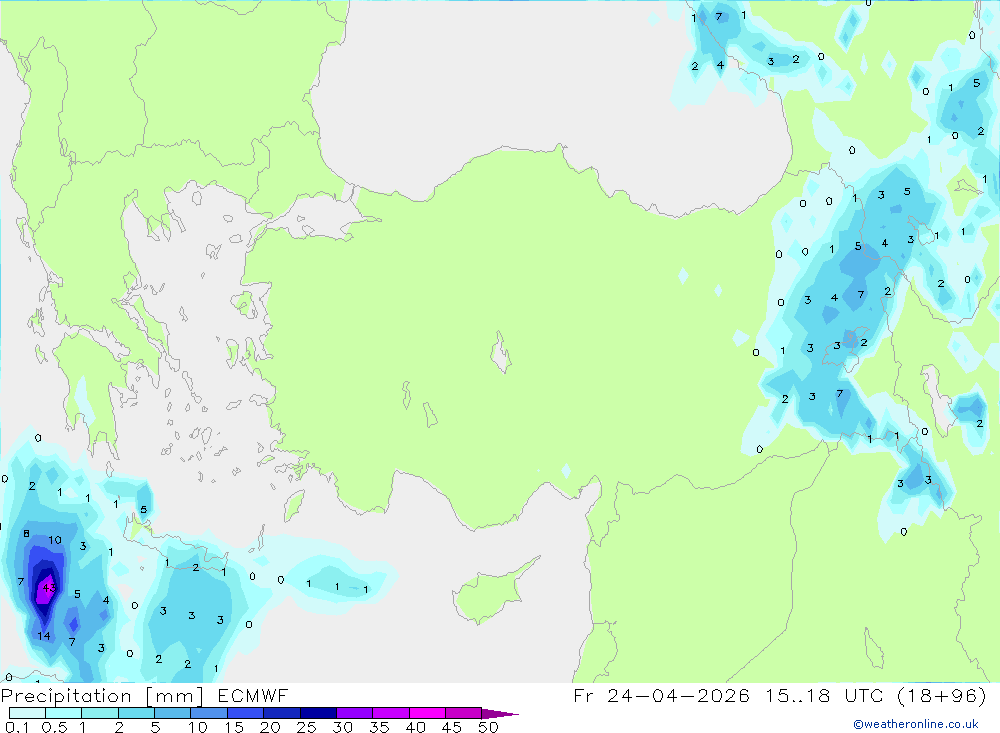Click the "43" precipitation value on map

(49, 588)
